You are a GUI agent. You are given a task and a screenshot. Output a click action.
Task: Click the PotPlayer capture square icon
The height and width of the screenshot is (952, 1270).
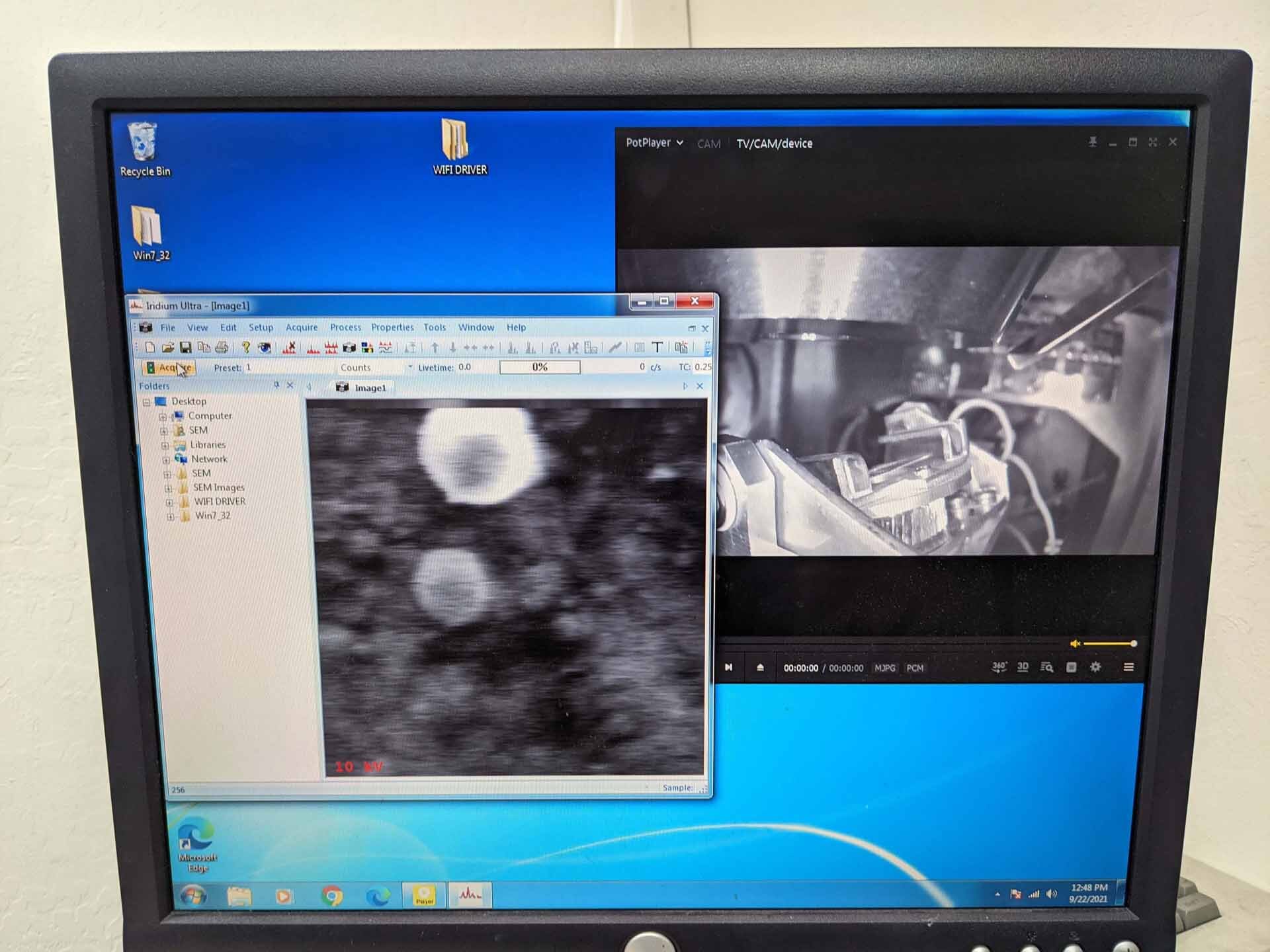pyautogui.click(x=1072, y=667)
